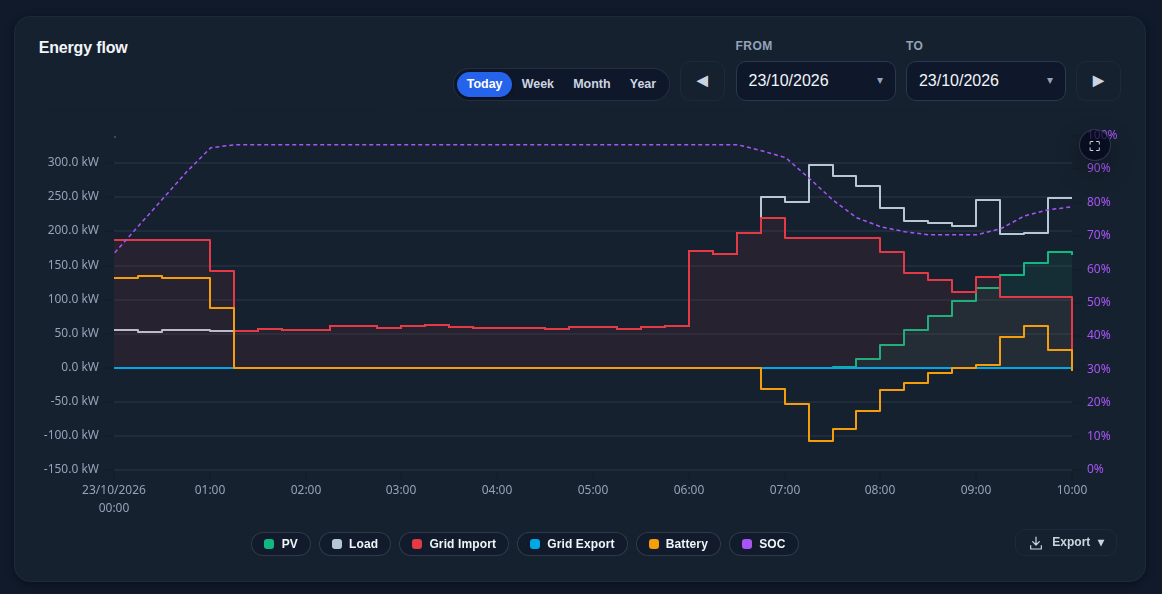
Task: Click the FROM field label
Action: click(754, 46)
